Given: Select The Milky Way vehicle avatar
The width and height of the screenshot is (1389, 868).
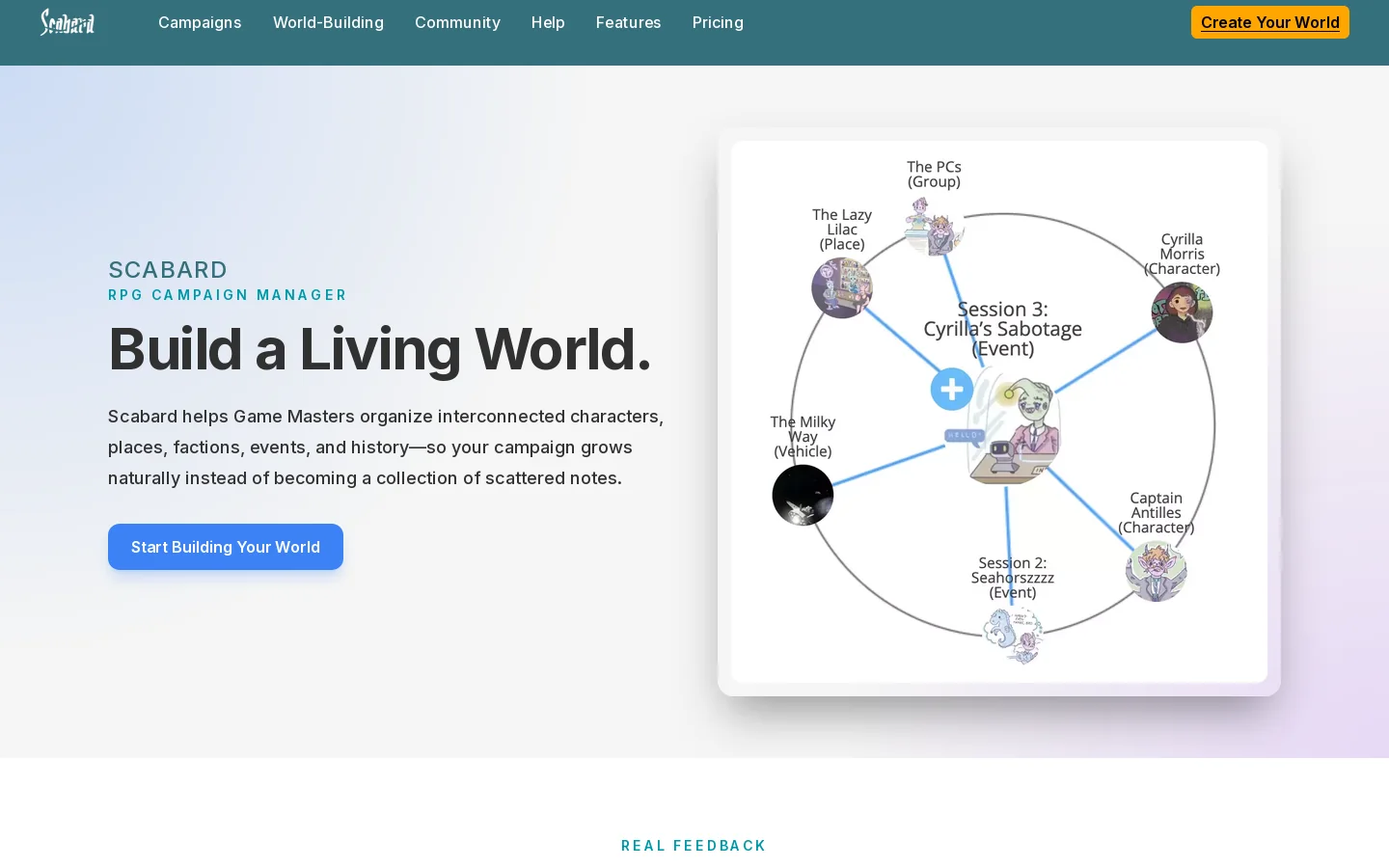Looking at the screenshot, I should point(803,495).
